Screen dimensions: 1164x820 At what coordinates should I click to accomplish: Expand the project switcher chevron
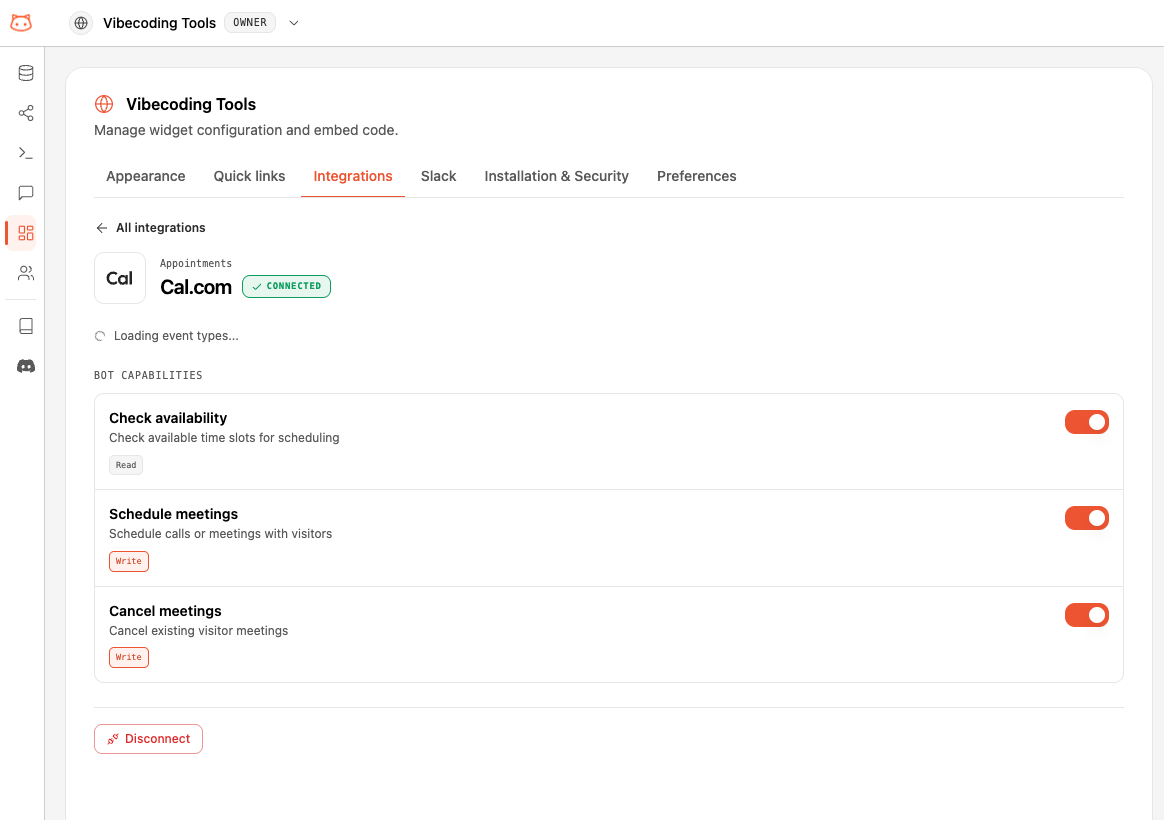[x=294, y=23]
